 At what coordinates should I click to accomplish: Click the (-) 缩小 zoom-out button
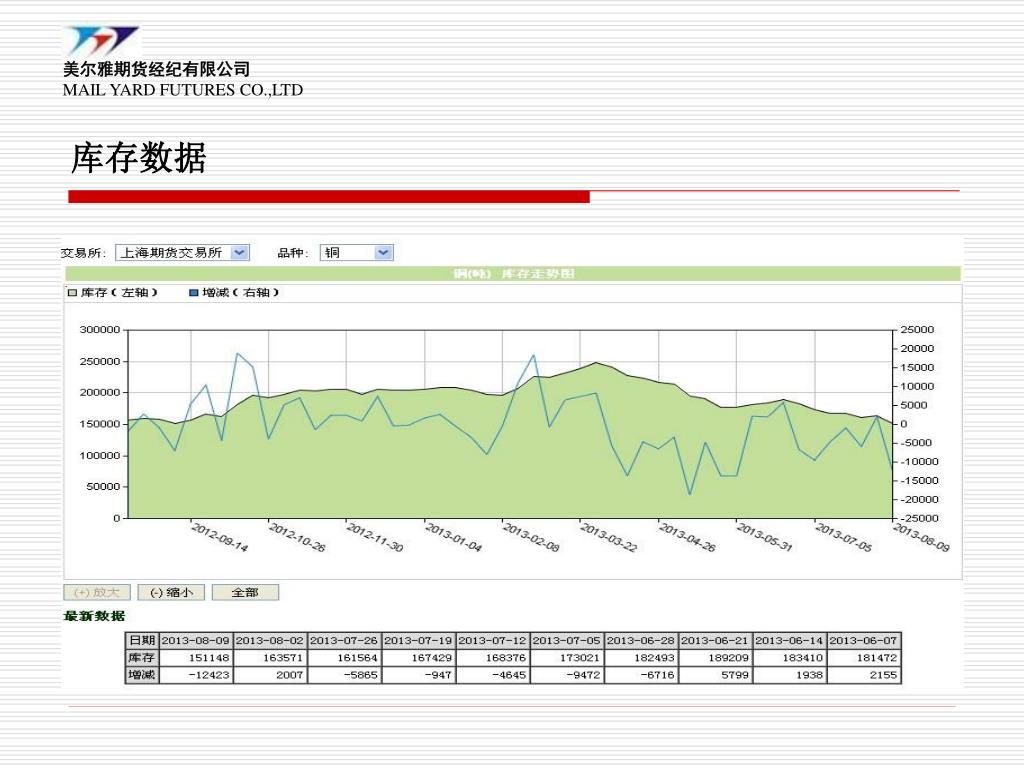coord(171,592)
